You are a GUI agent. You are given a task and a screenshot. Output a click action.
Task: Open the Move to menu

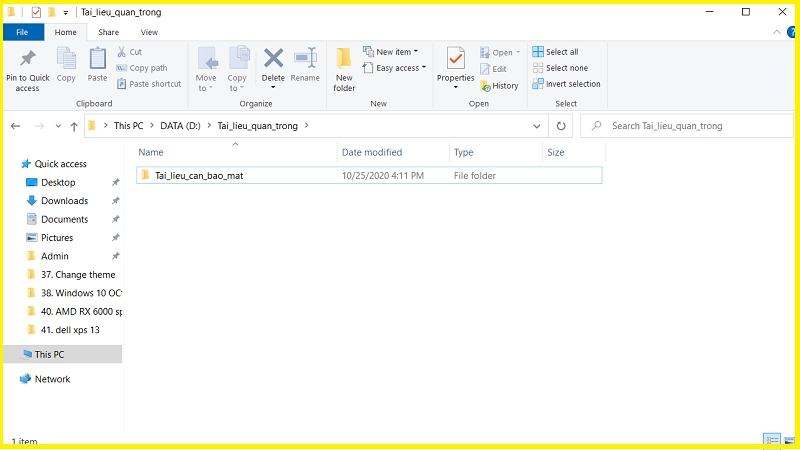click(x=206, y=69)
